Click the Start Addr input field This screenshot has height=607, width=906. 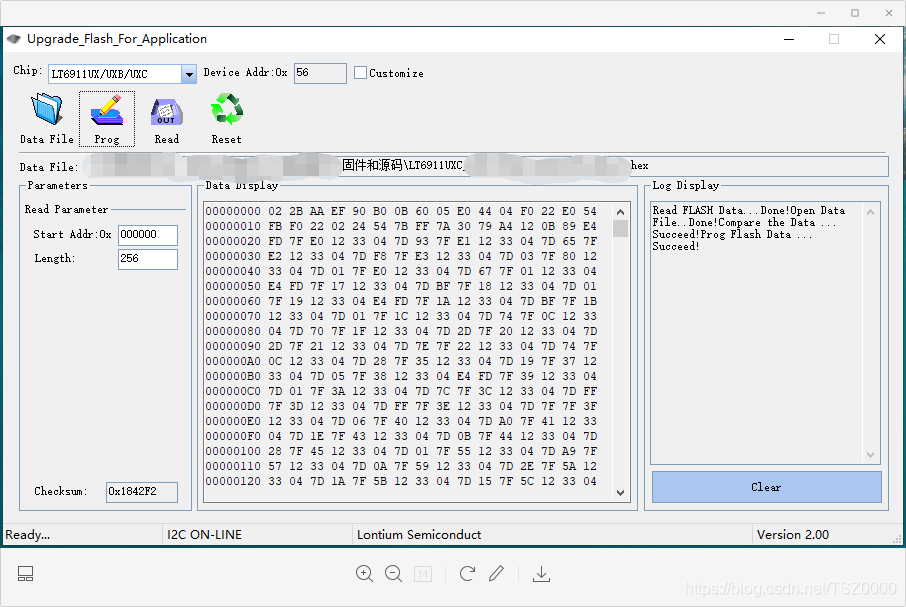148,235
